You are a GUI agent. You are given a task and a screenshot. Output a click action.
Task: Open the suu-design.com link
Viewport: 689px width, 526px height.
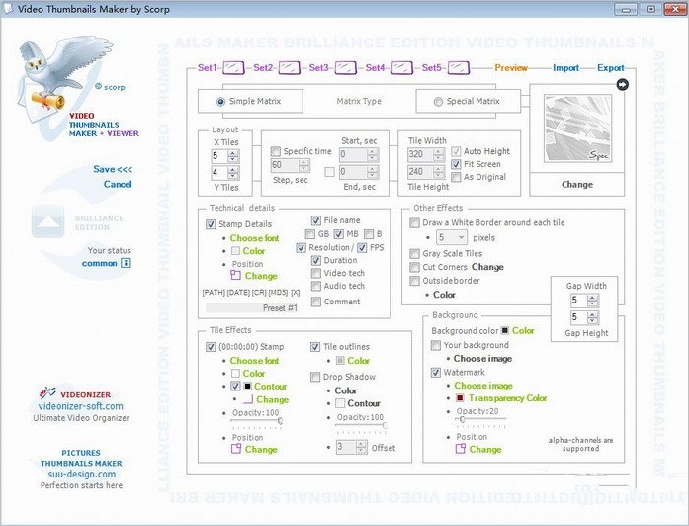point(82,474)
